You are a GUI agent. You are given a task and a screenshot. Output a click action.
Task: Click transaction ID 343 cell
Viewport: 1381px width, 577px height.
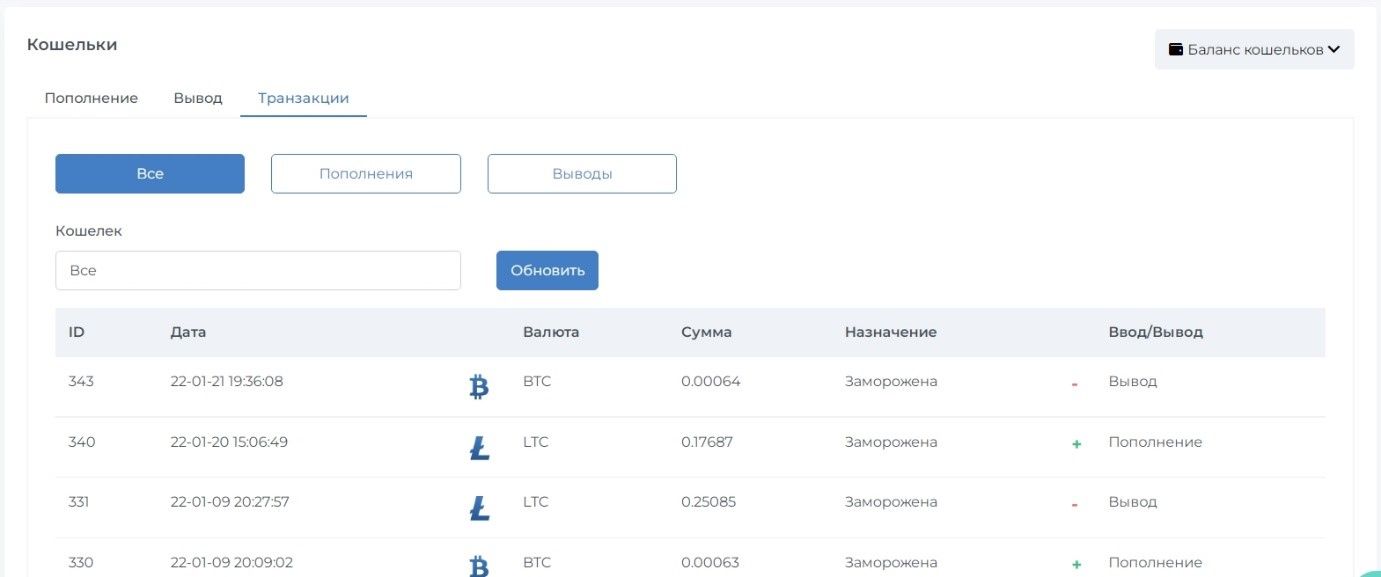click(81, 381)
